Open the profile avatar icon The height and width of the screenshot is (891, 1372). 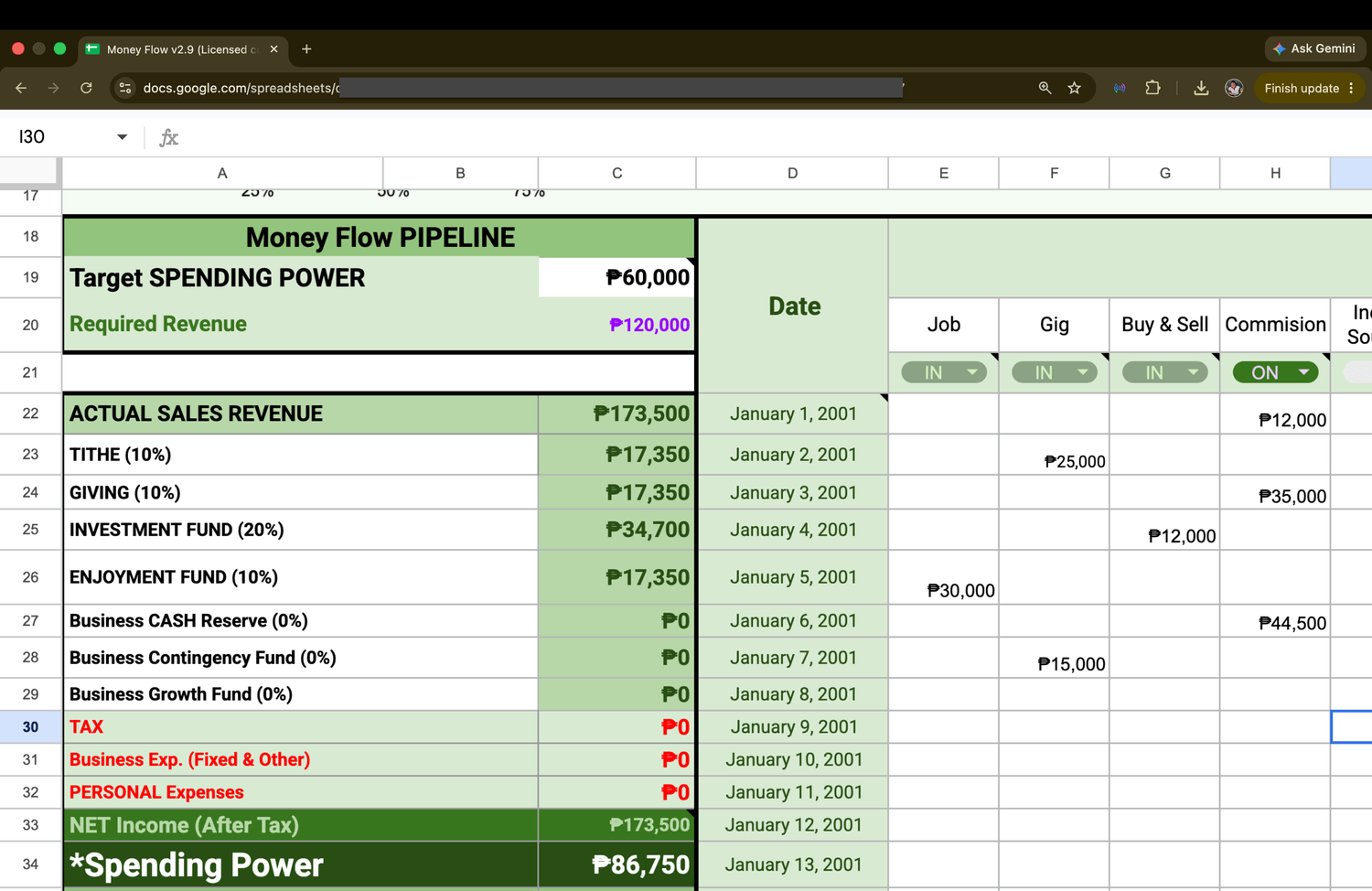(1234, 88)
